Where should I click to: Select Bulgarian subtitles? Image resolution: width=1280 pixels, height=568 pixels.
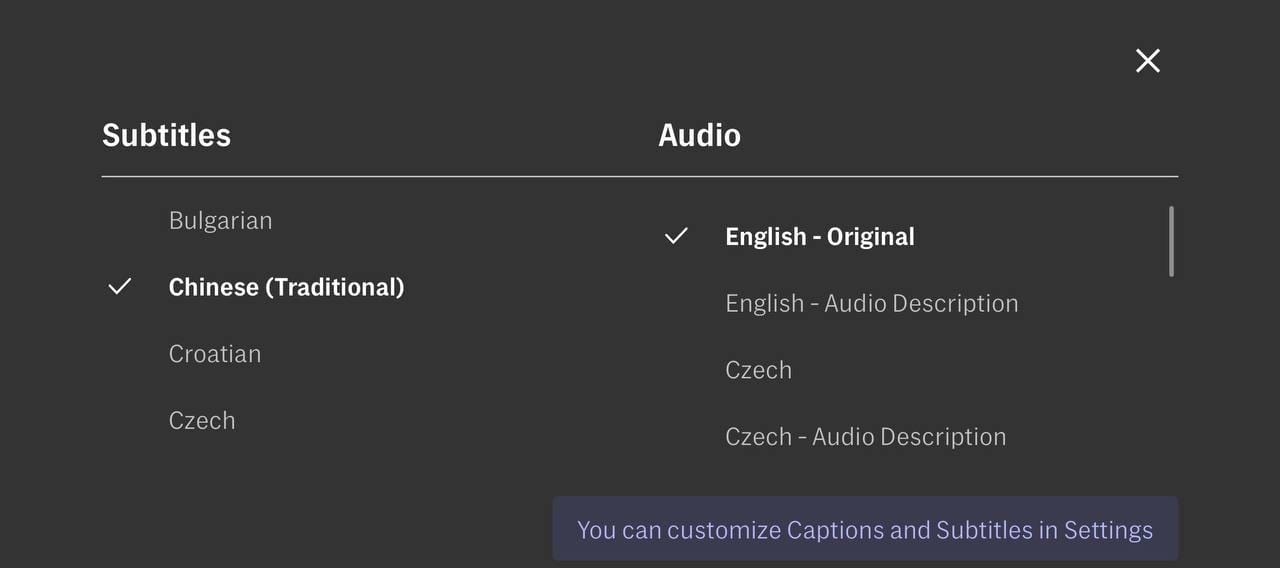click(x=220, y=221)
